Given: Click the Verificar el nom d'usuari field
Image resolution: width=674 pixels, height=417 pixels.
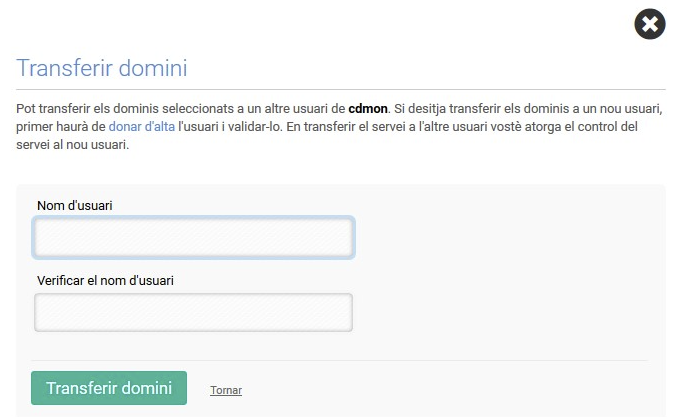Looking at the screenshot, I should point(193,313).
